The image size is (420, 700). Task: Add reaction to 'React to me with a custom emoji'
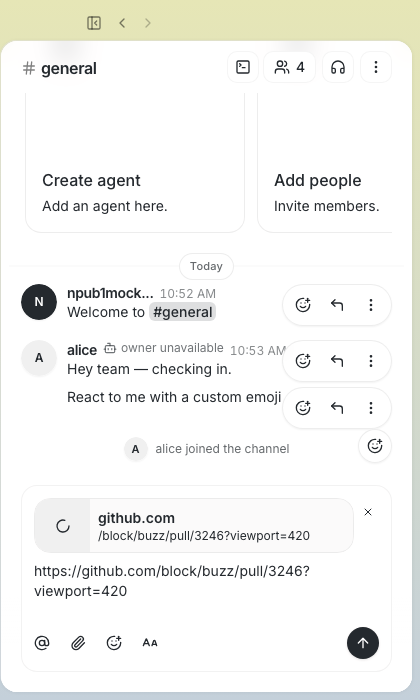pyautogui.click(x=303, y=408)
